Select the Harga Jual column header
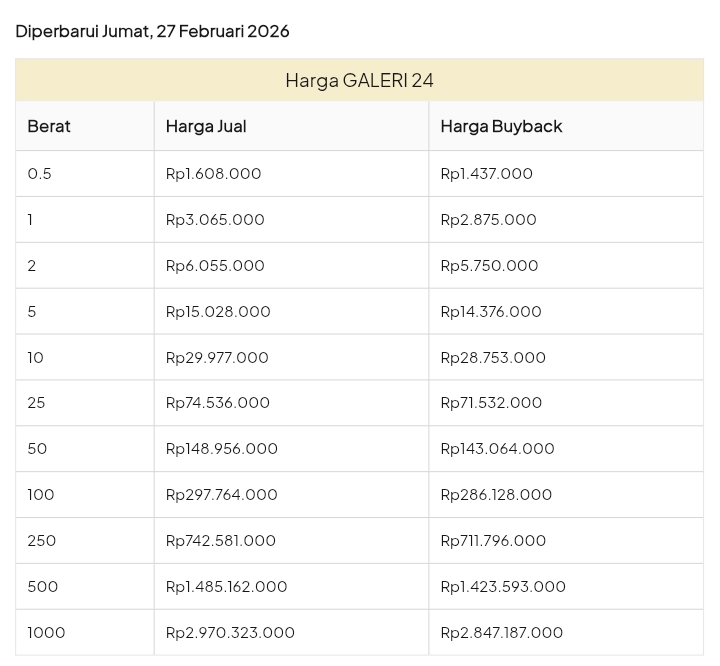Image resolution: width=720 pixels, height=666 pixels. [206, 126]
